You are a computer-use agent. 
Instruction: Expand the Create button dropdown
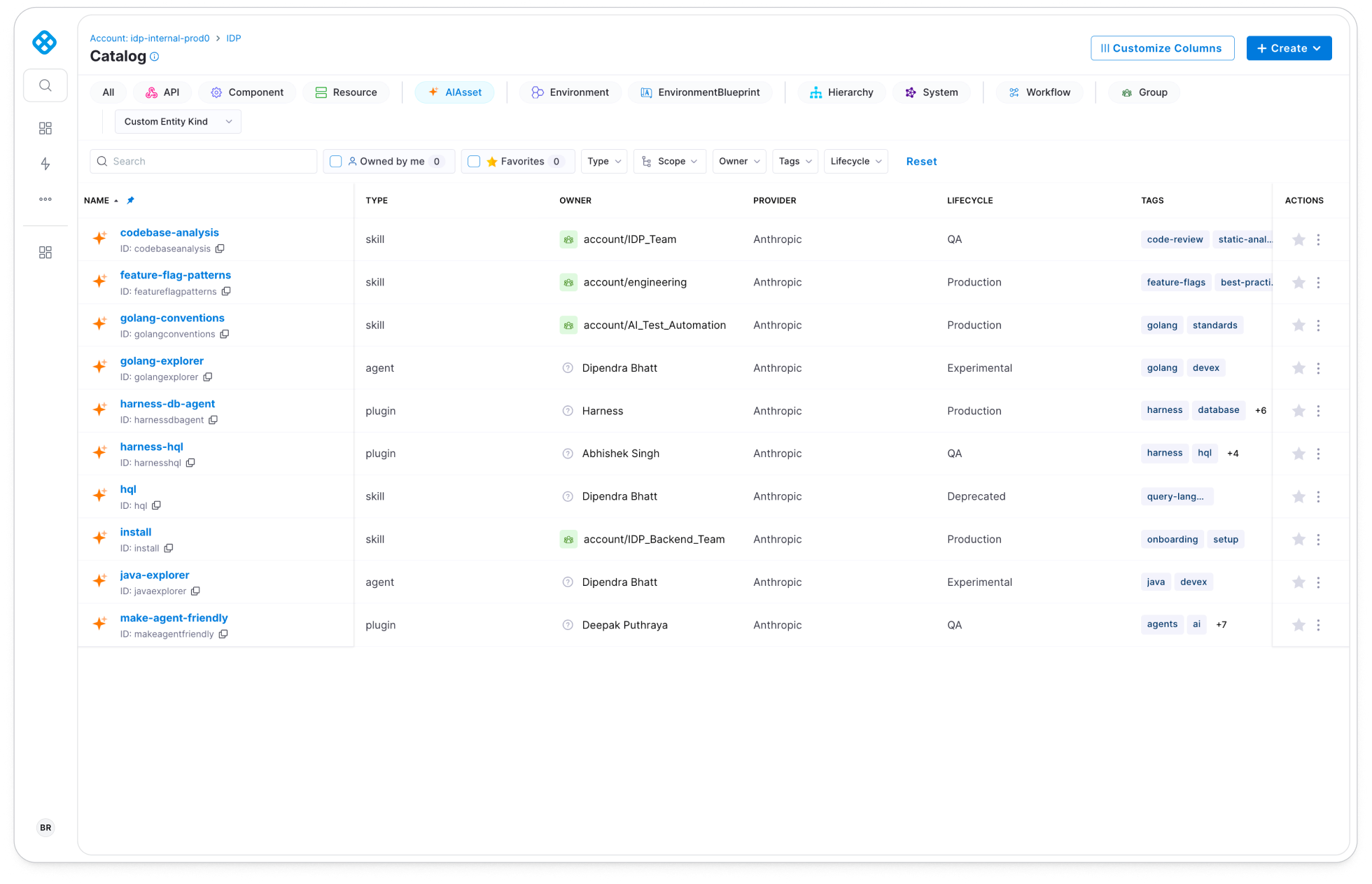(1289, 48)
